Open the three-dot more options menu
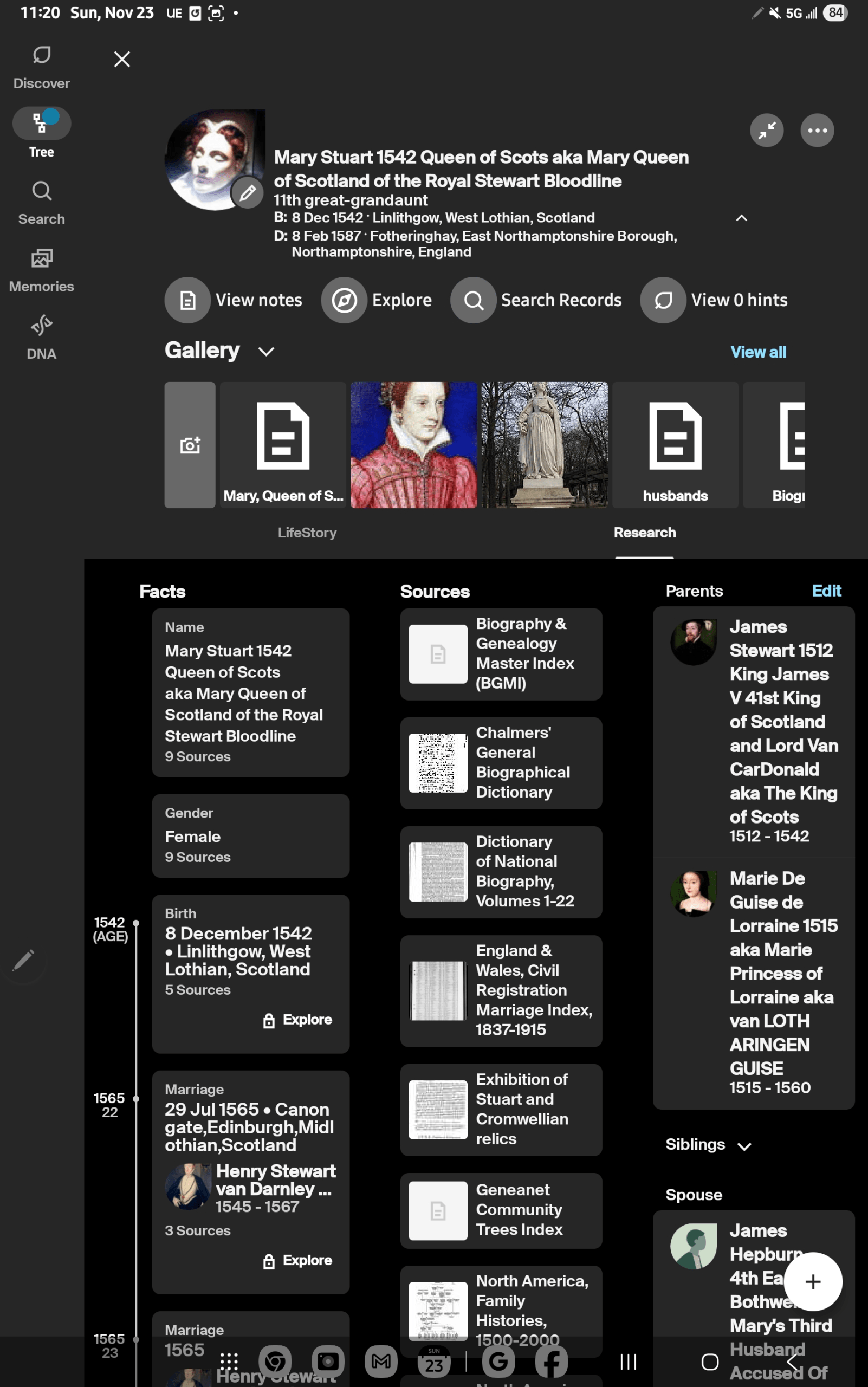The width and height of the screenshot is (868, 1387). pyautogui.click(x=817, y=131)
